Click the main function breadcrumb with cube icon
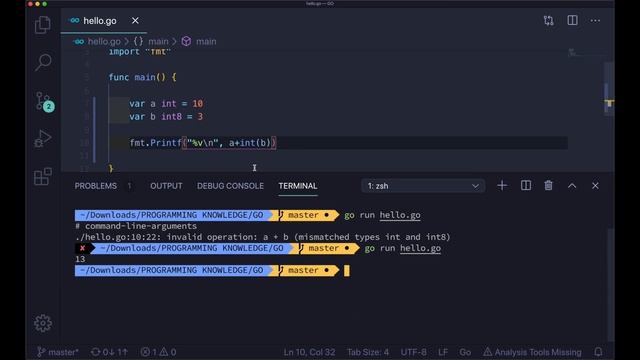This screenshot has height=360, width=640. point(199,42)
